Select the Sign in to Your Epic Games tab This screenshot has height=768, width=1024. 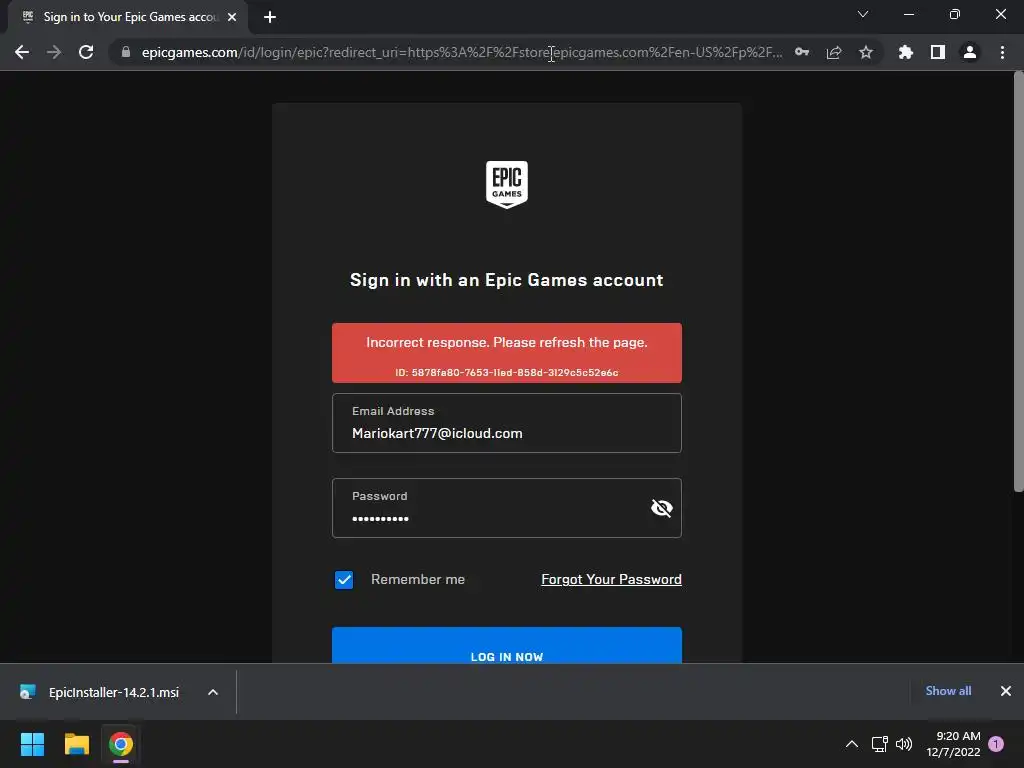point(128,17)
